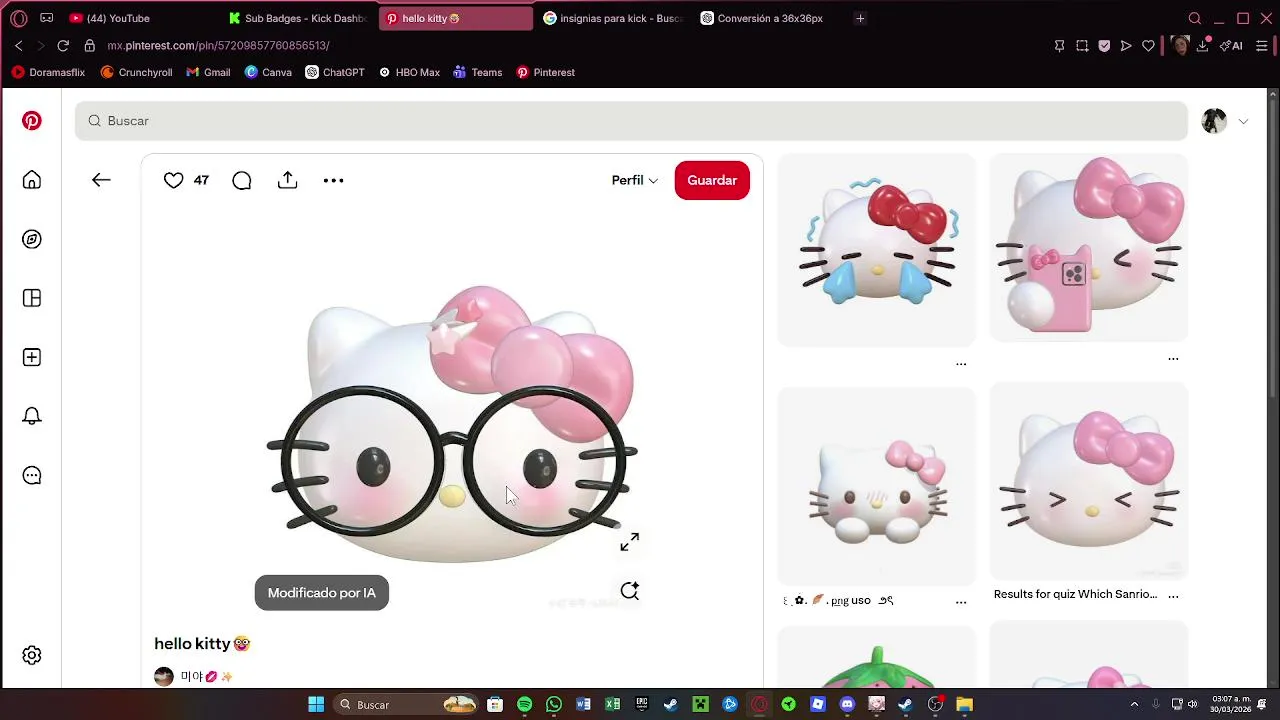
Task: Open options for the 'png uso' pin
Action: coord(961,602)
